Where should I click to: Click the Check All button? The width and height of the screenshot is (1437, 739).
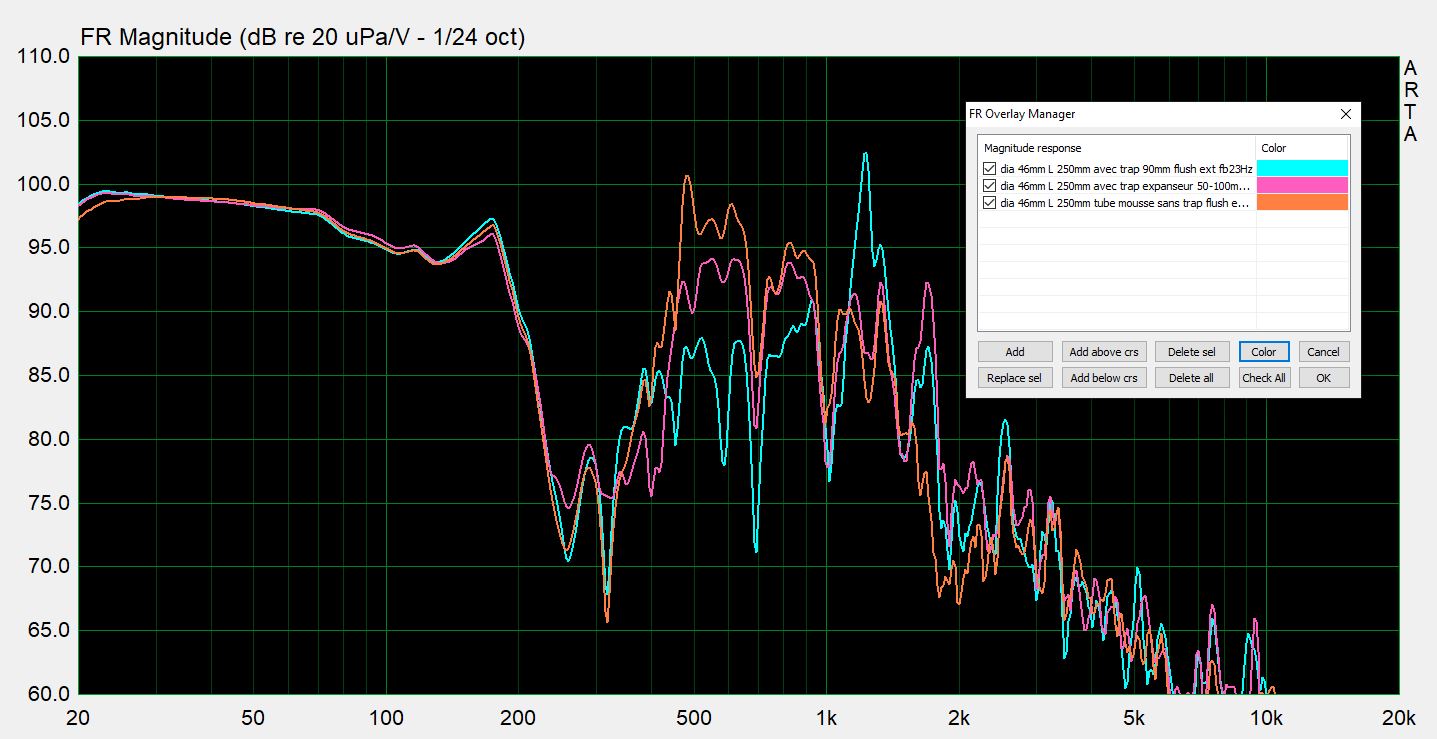(x=1264, y=378)
